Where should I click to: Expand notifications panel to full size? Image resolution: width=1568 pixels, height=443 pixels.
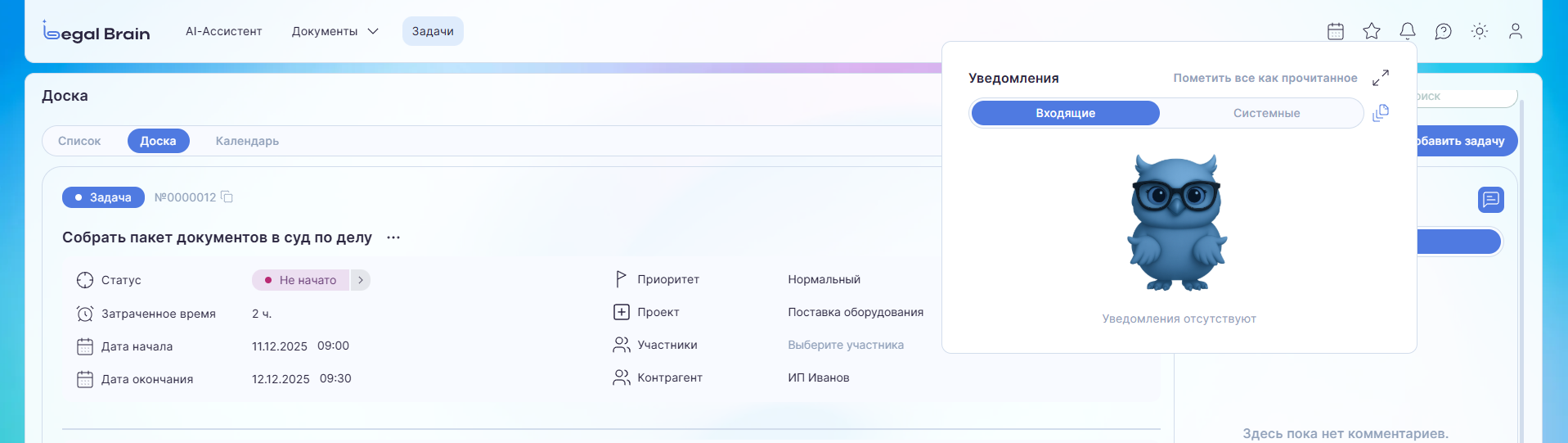pyautogui.click(x=1380, y=78)
